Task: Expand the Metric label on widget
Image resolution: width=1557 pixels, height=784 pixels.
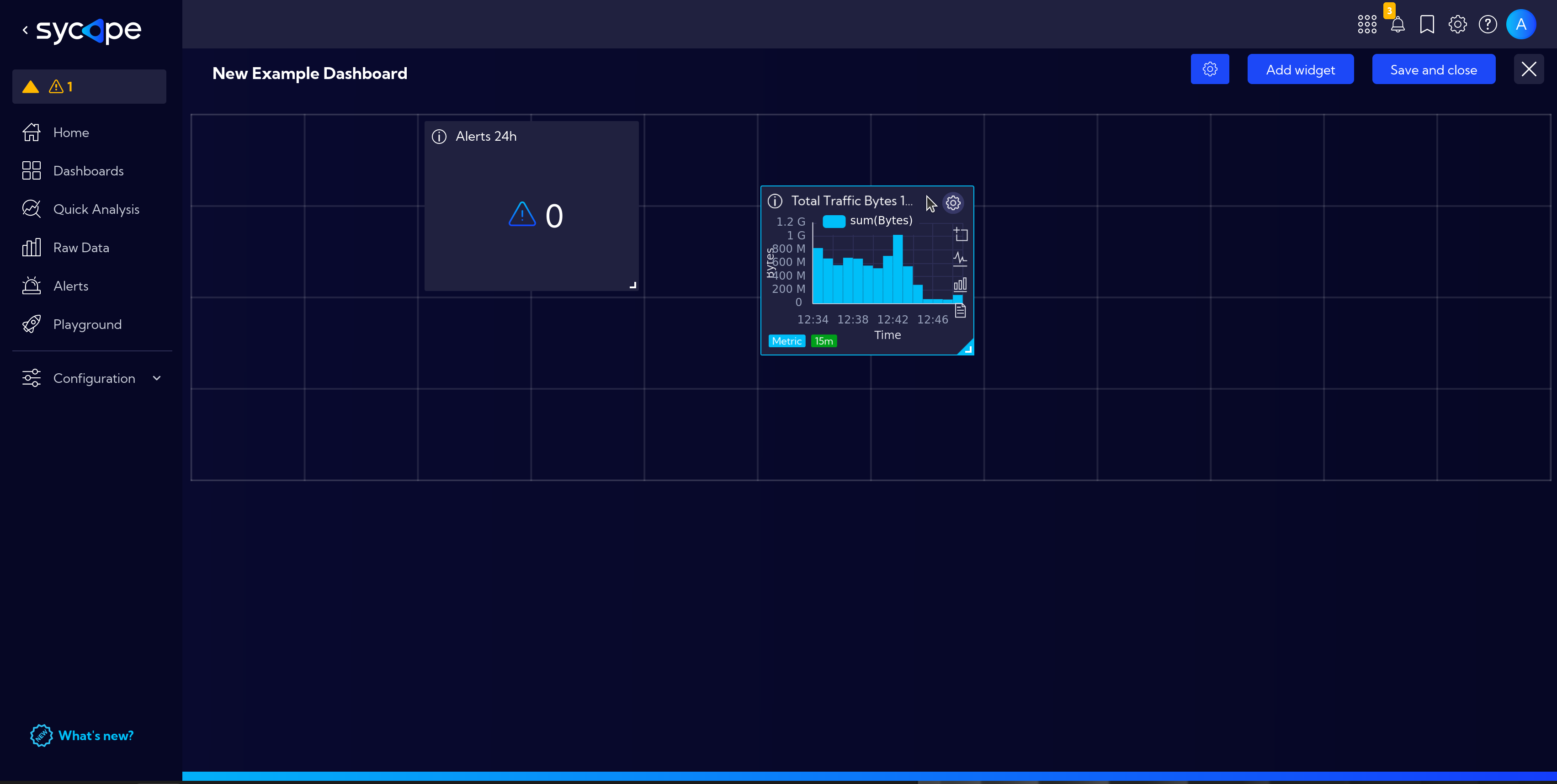Action: tap(787, 341)
